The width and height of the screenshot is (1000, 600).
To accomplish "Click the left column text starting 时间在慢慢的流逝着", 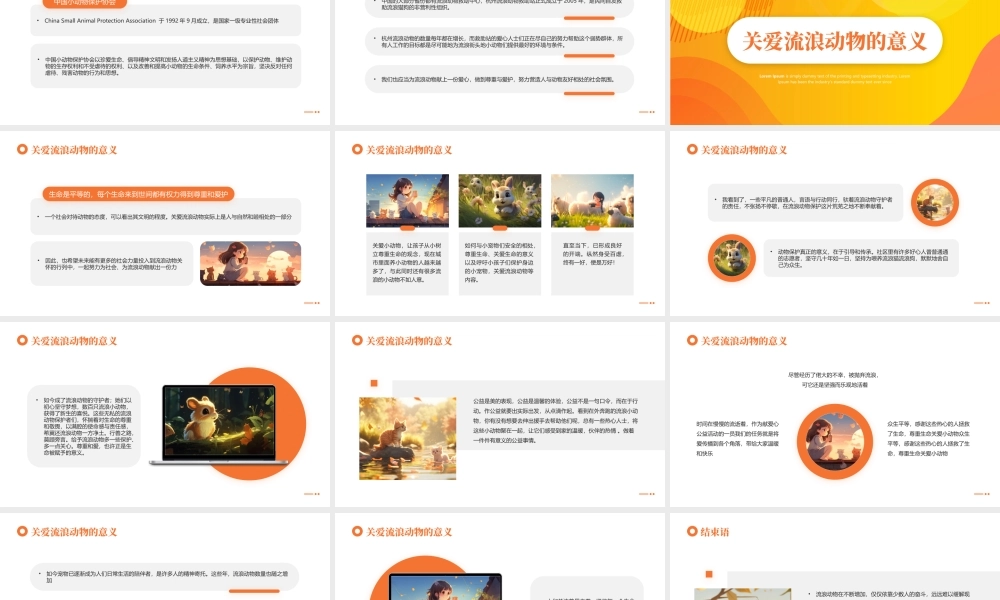I will [737, 438].
